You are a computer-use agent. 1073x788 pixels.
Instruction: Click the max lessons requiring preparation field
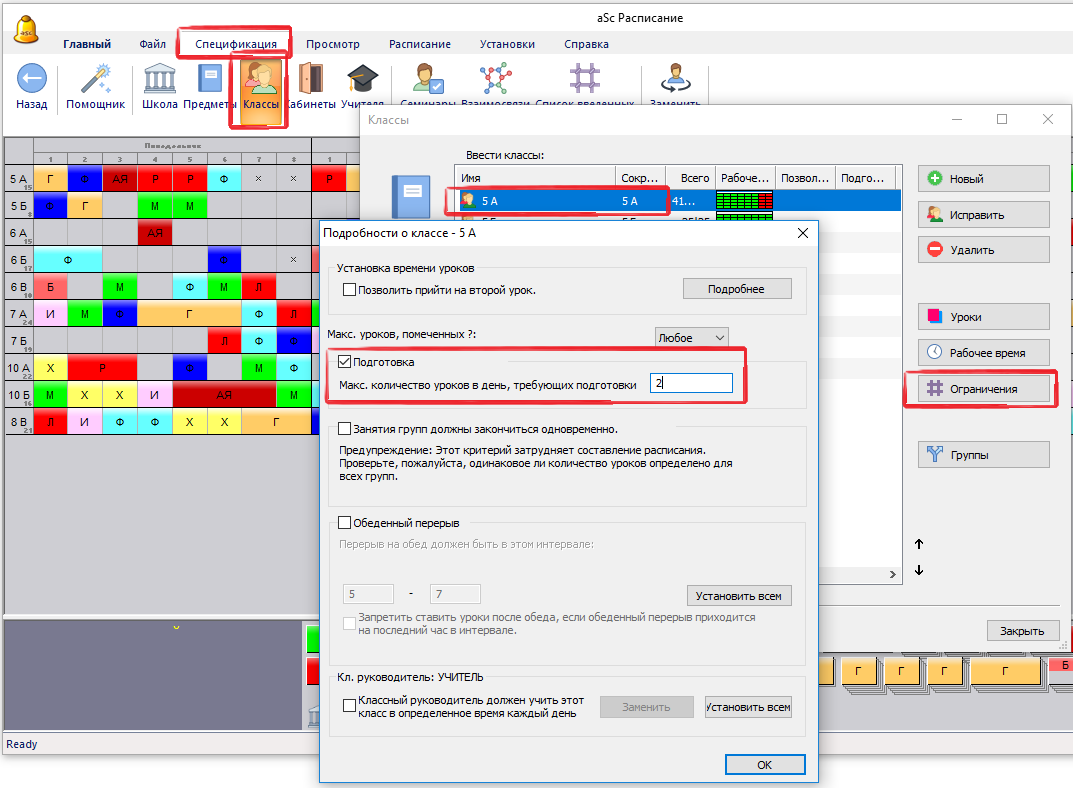tap(691, 383)
